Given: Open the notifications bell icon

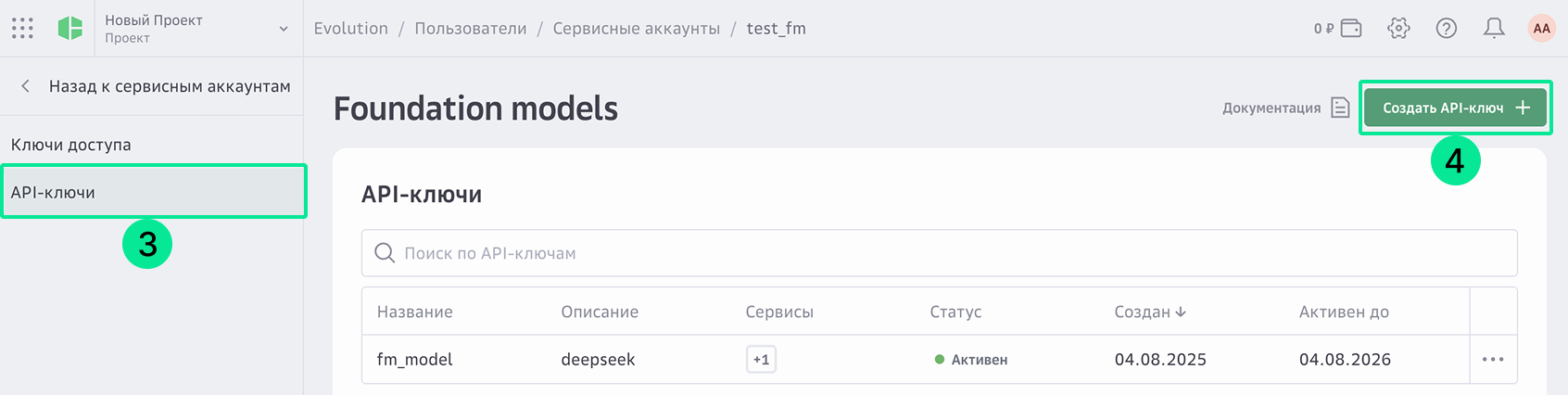Looking at the screenshot, I should (1494, 29).
